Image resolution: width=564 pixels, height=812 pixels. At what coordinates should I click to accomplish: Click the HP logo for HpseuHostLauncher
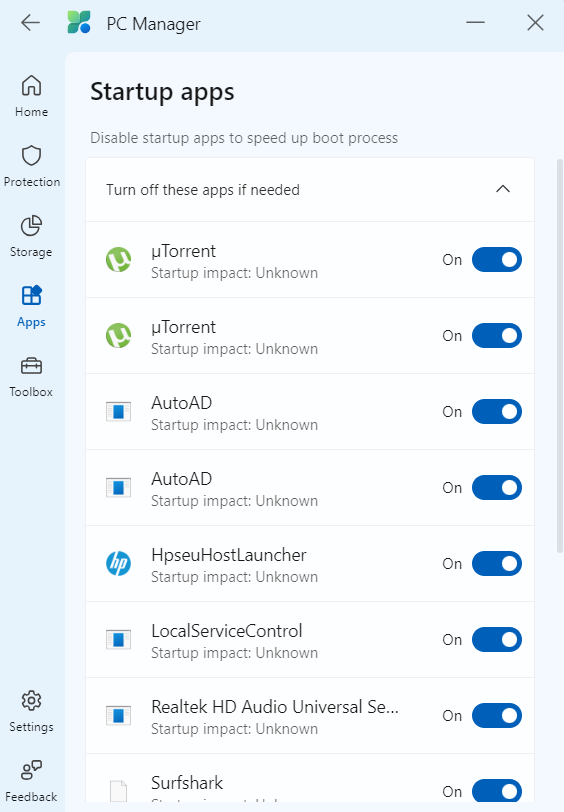tap(119, 563)
